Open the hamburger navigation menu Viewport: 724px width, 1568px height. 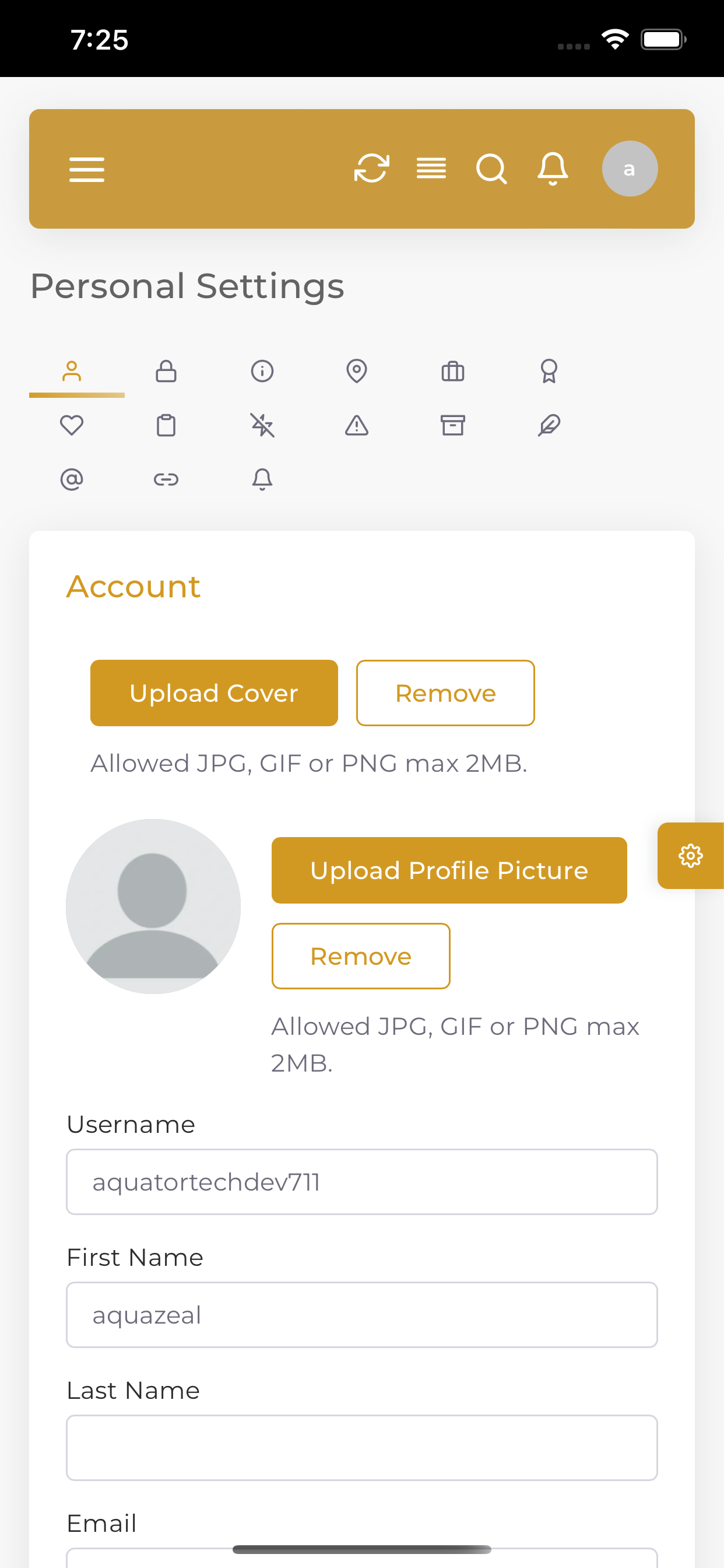pos(86,169)
